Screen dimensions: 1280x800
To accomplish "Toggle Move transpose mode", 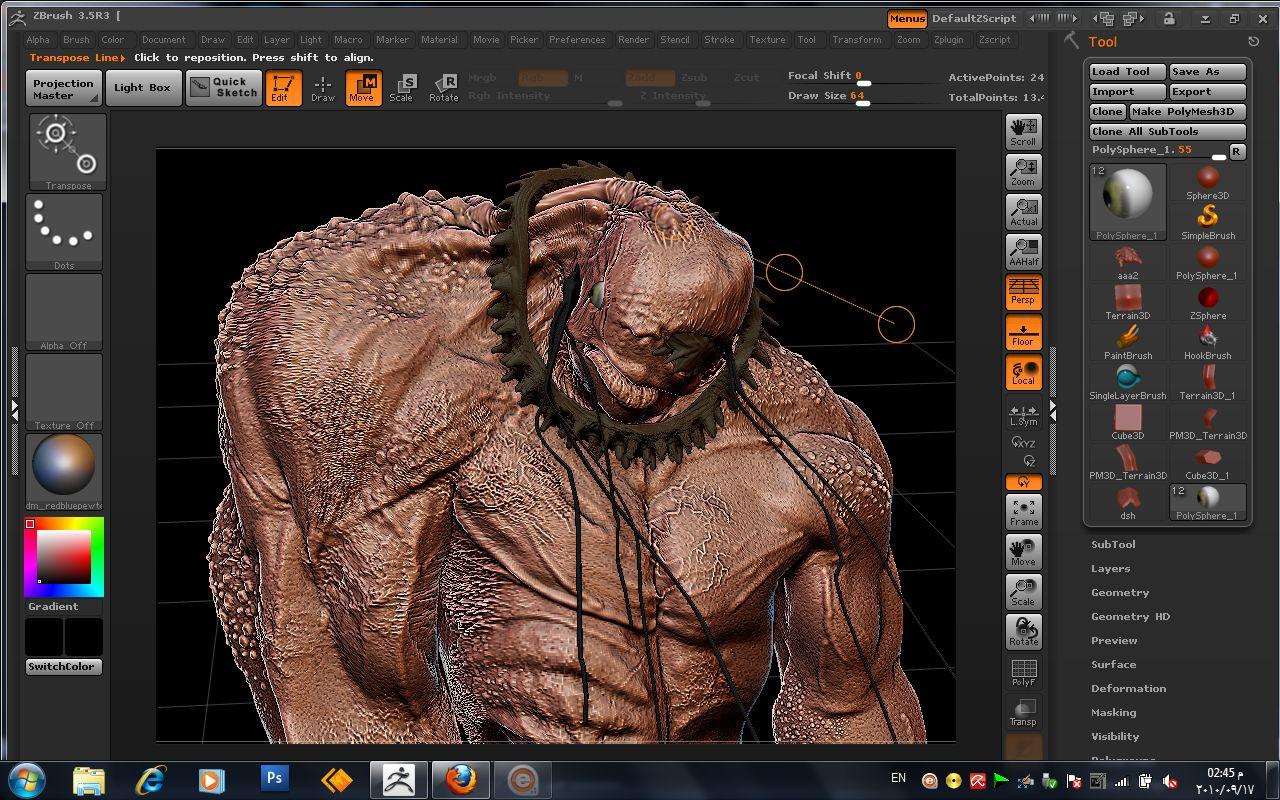I will click(x=363, y=88).
